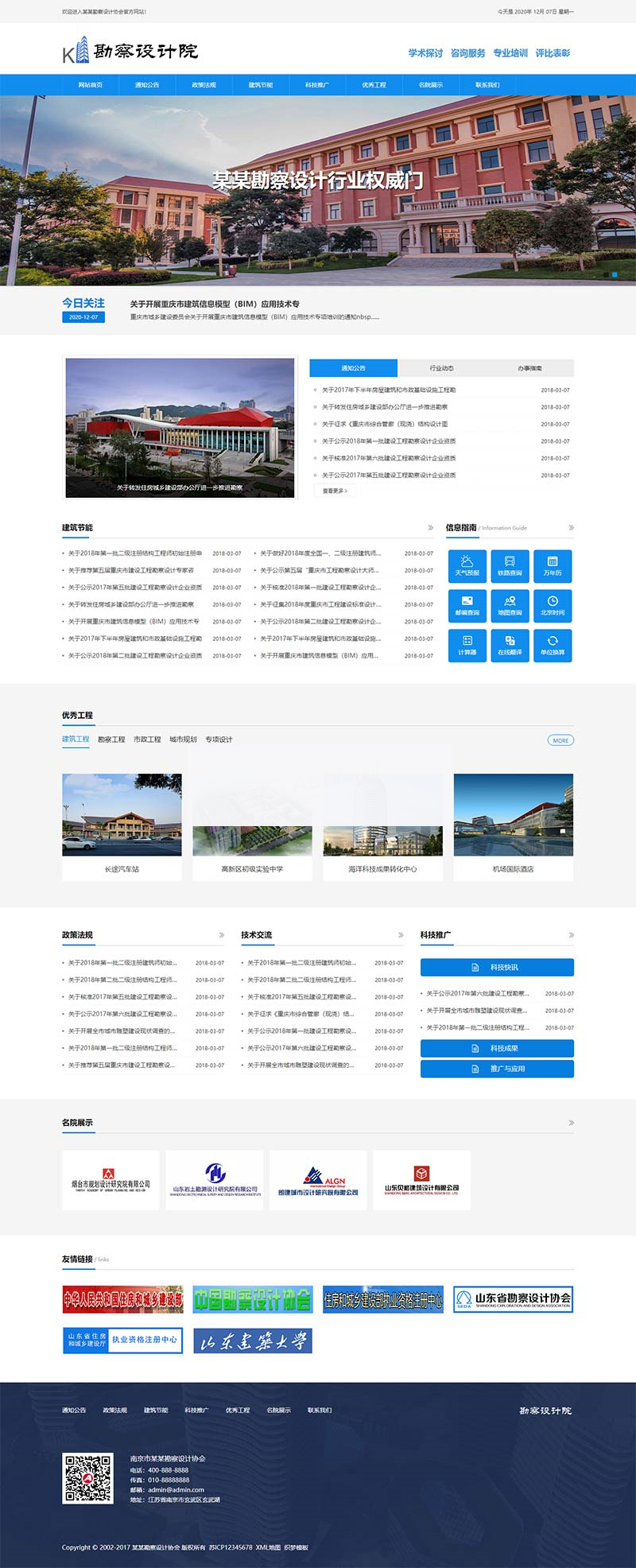The image size is (636, 1568).
Task: Click the 山东贝格建筑设计 logo card
Action: coord(421,1180)
